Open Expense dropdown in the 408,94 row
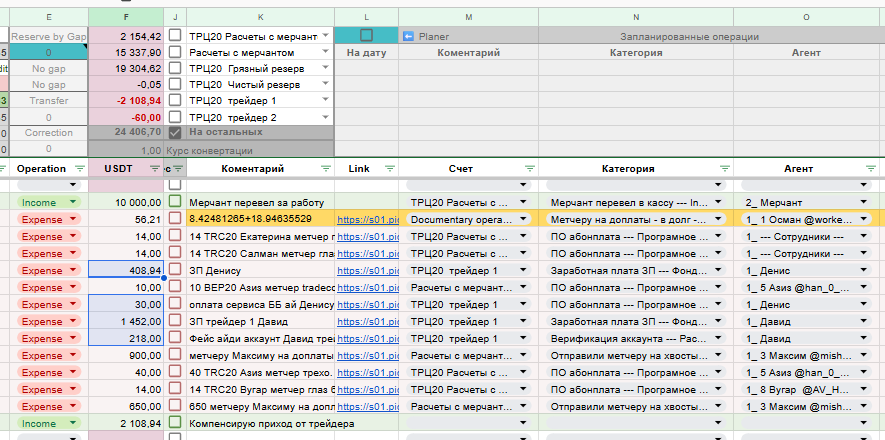The width and height of the screenshot is (885, 440). point(72,270)
